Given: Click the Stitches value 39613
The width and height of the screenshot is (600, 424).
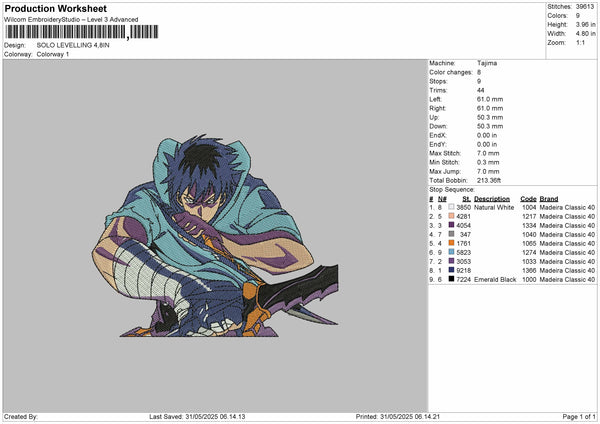Looking at the screenshot, I should pos(585,7).
